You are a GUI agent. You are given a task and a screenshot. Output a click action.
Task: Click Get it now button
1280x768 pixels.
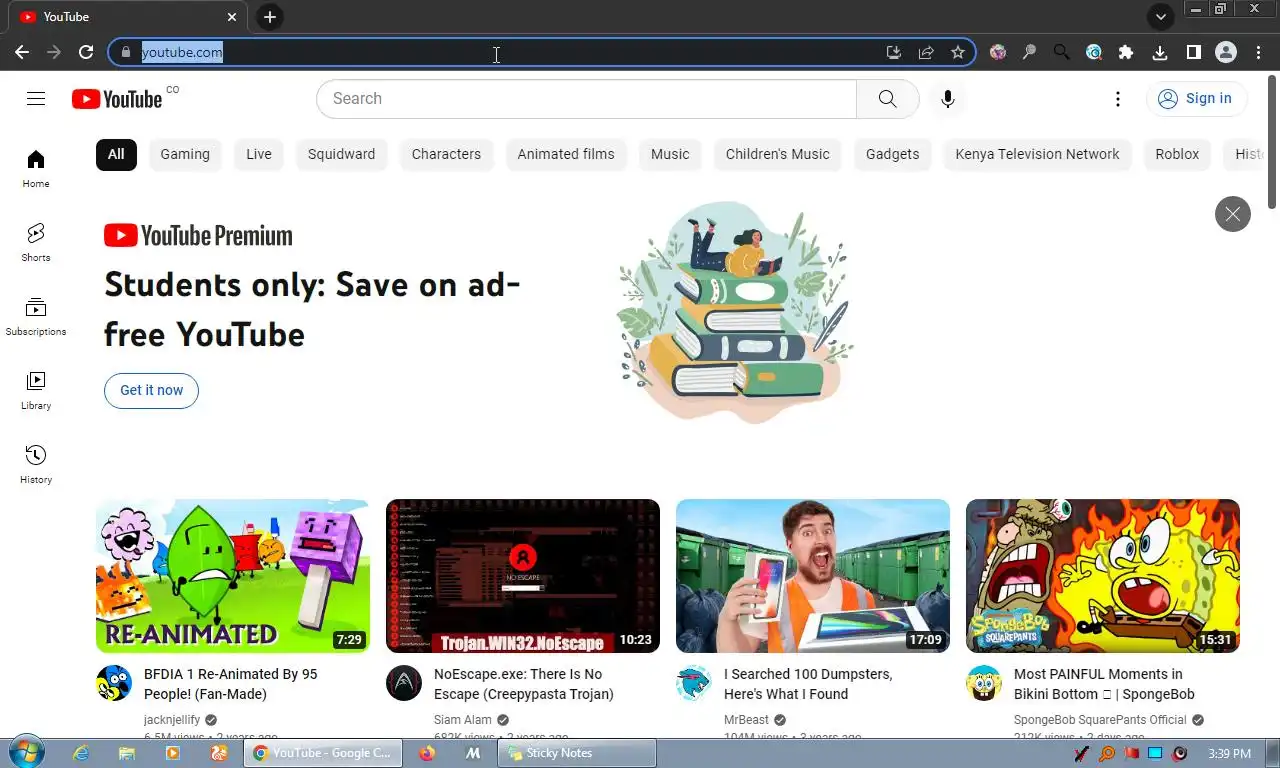pos(151,390)
